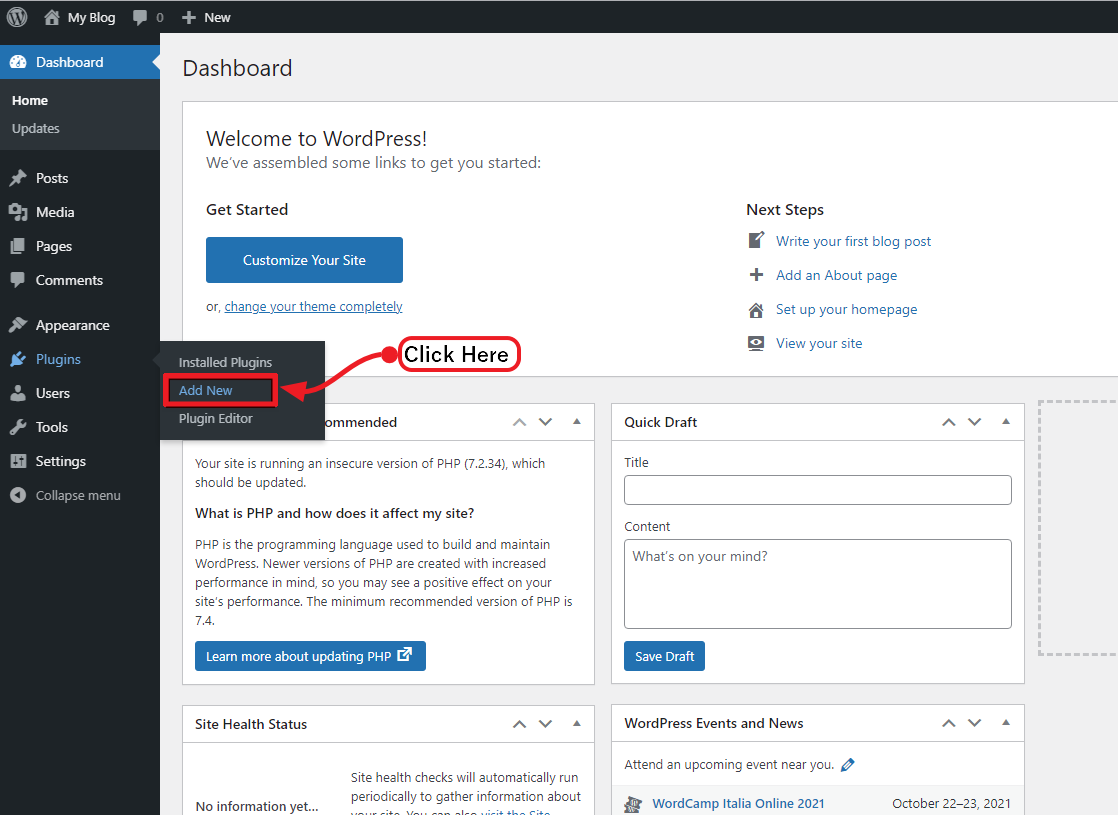Click the Settings sliders icon

pos(19,461)
